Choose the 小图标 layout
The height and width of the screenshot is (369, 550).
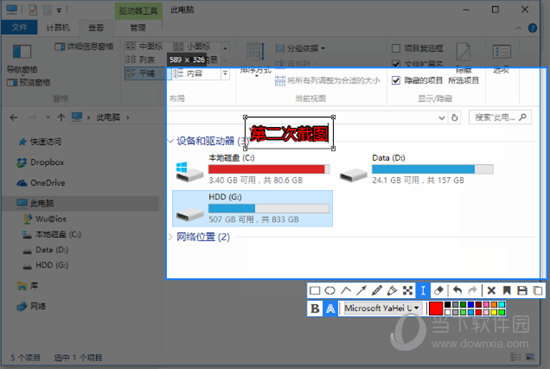pos(192,46)
